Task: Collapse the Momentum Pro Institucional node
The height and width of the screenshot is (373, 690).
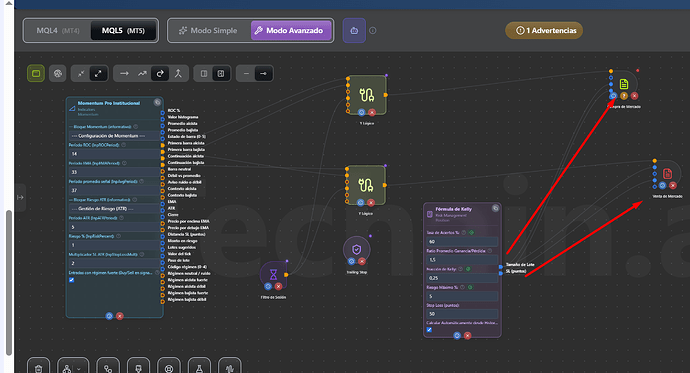Action: click(157, 102)
